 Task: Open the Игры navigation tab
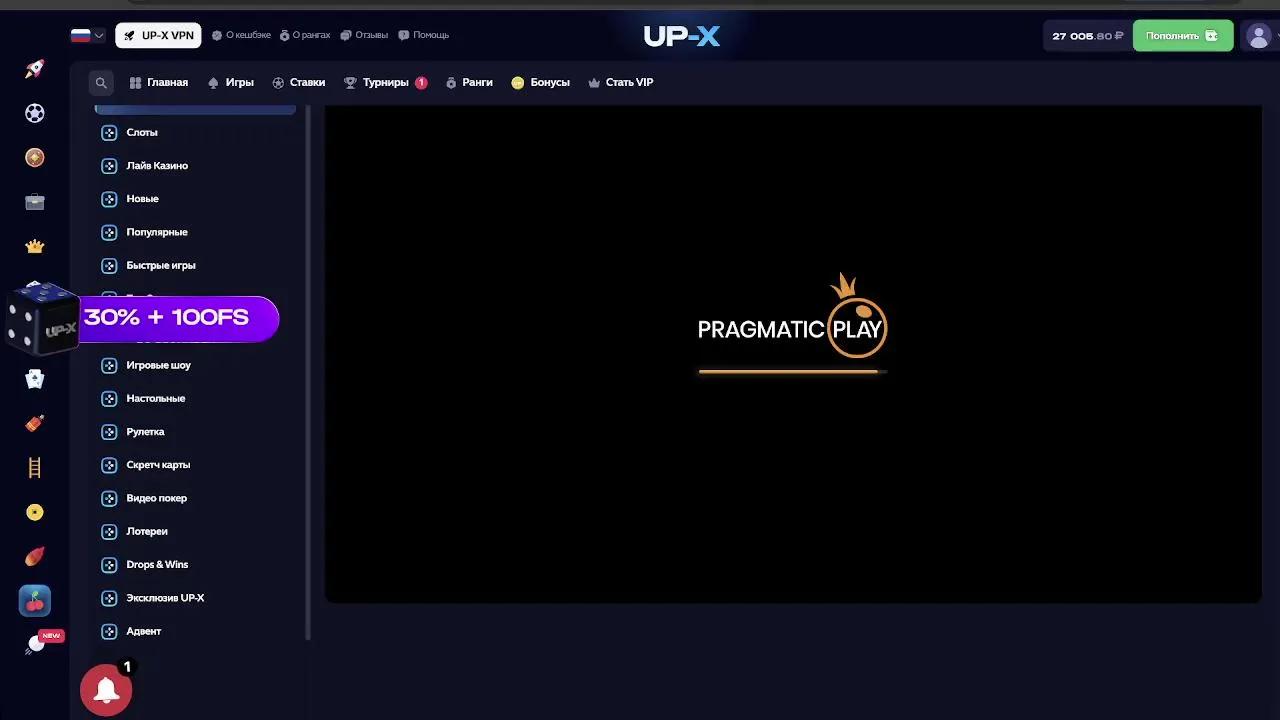(x=230, y=83)
